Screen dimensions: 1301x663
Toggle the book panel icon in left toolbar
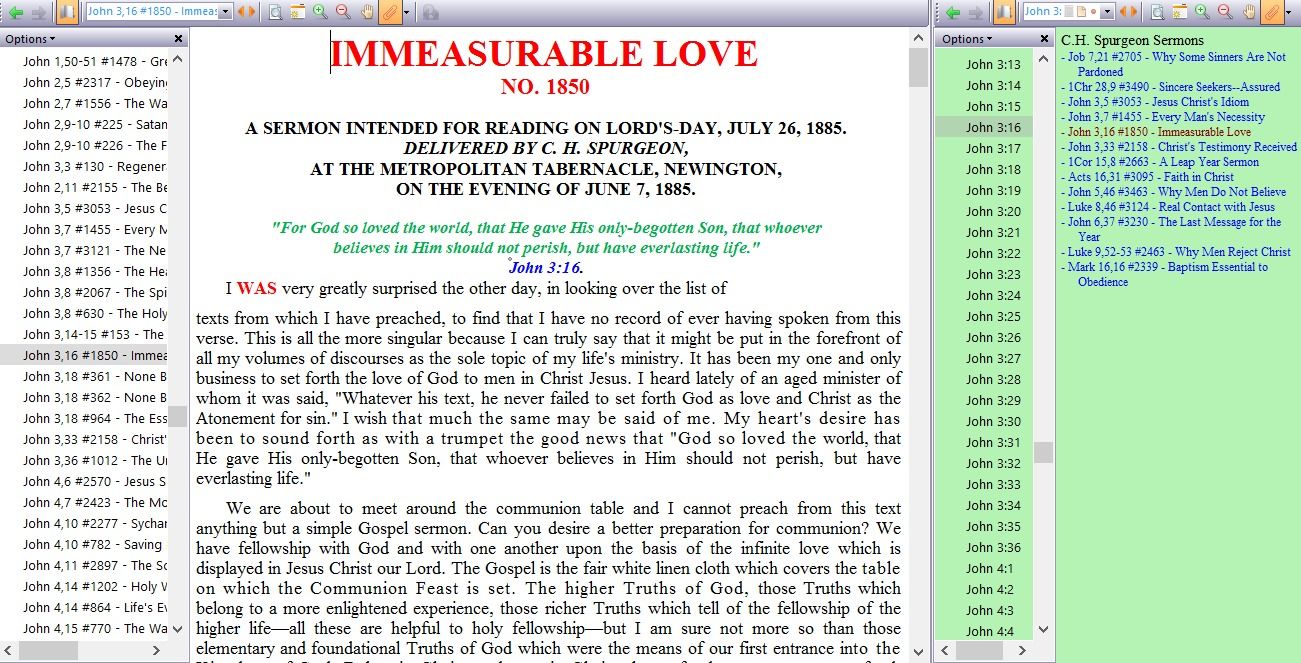[x=67, y=12]
